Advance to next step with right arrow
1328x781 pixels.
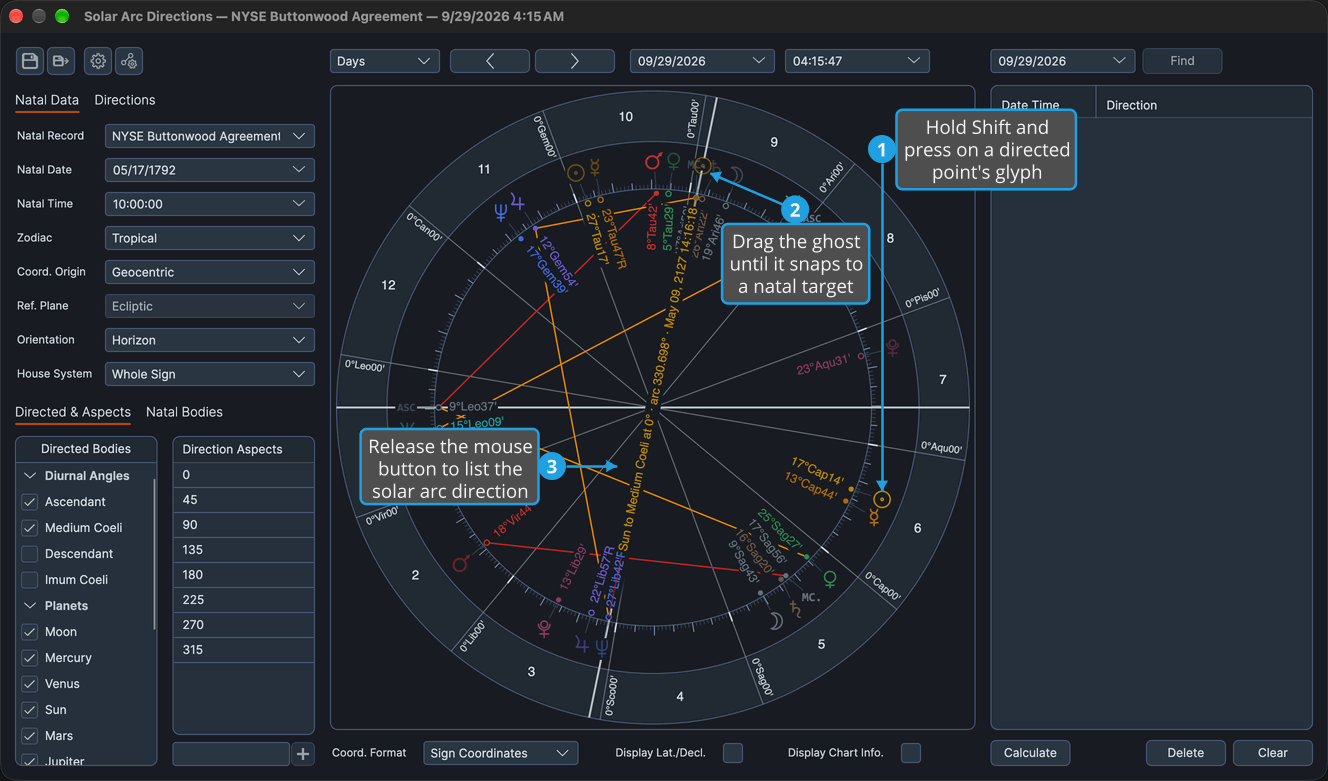[x=575, y=61]
